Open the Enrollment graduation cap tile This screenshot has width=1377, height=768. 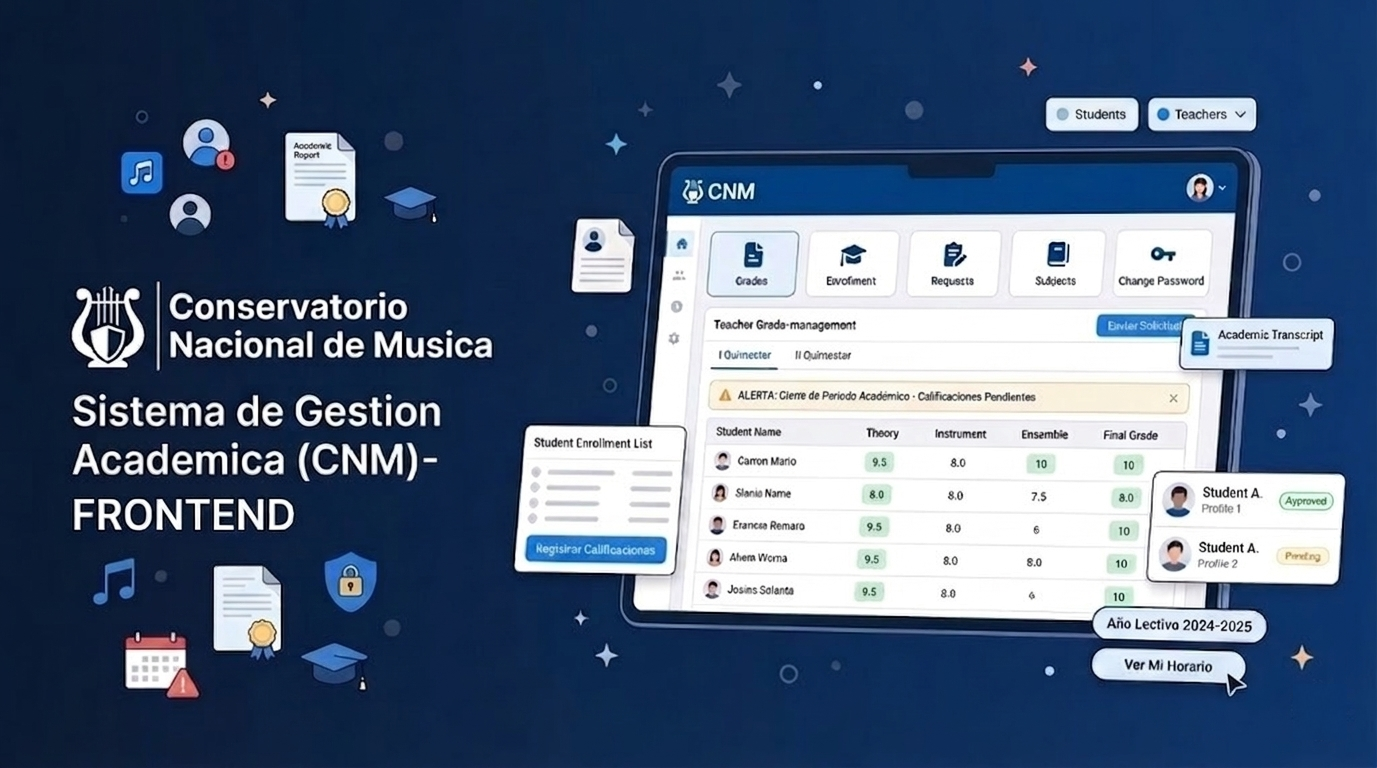852,264
